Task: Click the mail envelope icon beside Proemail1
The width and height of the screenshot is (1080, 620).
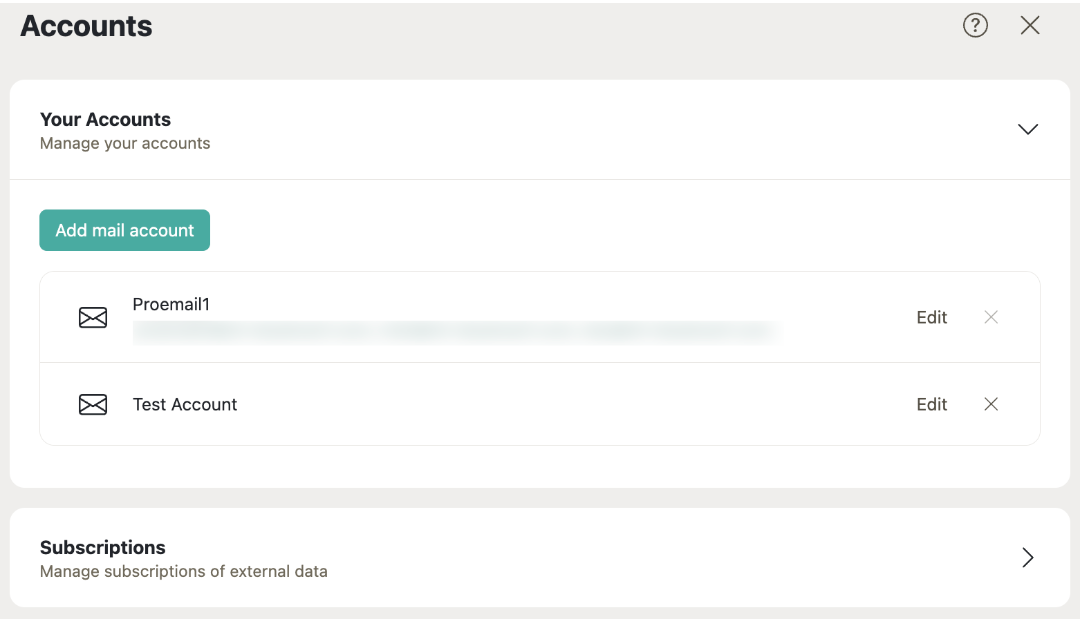Action: (x=93, y=317)
